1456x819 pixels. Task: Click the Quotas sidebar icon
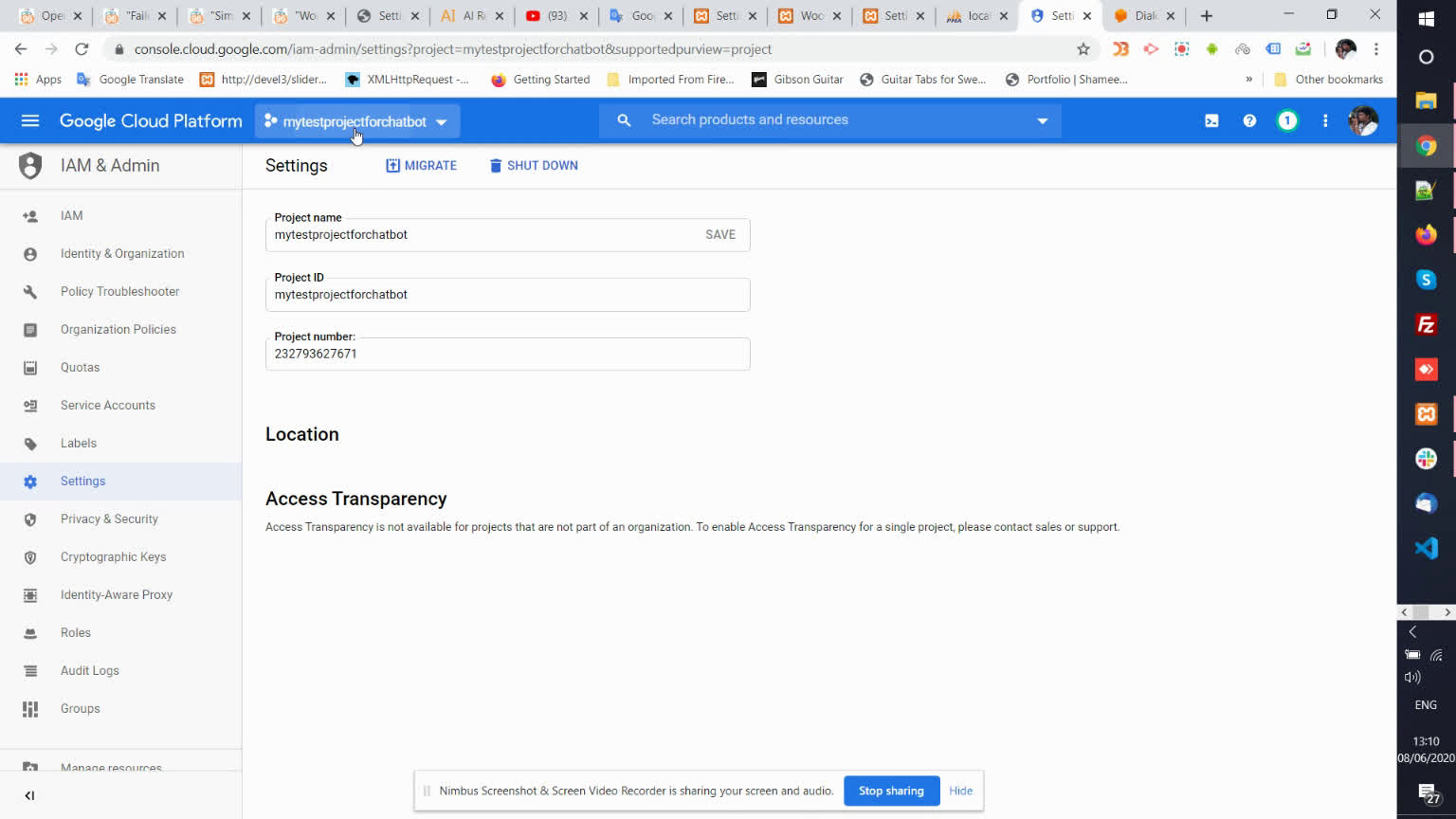[30, 368]
